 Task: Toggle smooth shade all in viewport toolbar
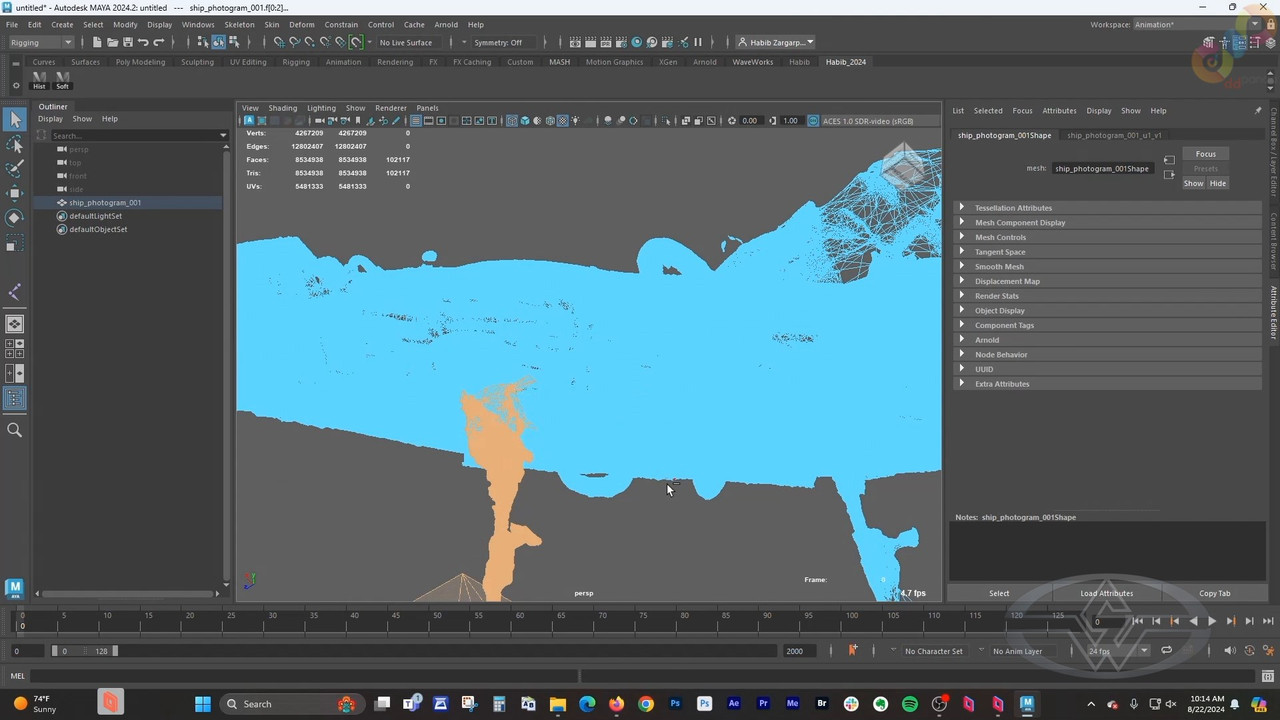(524, 121)
